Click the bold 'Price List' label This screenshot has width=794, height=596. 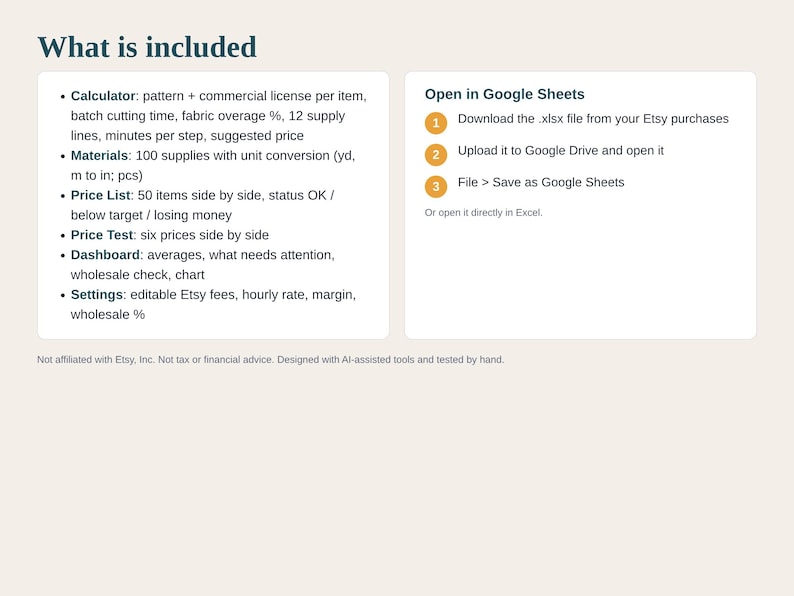click(100, 195)
